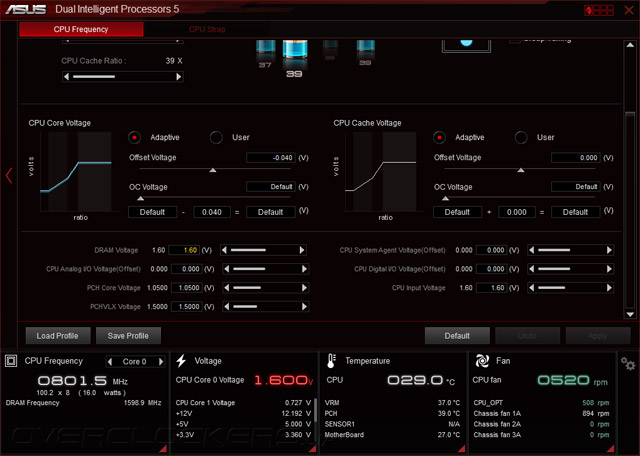The width and height of the screenshot is (640, 456).
Task: Decrease CPU Cache Ratio with left arrow
Action: tap(67, 77)
